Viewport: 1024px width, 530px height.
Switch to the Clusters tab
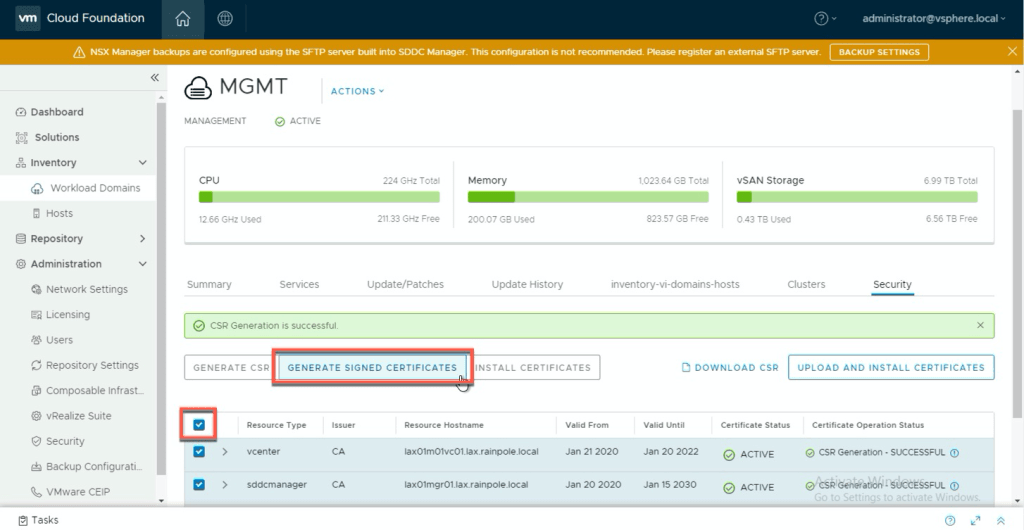pos(806,284)
